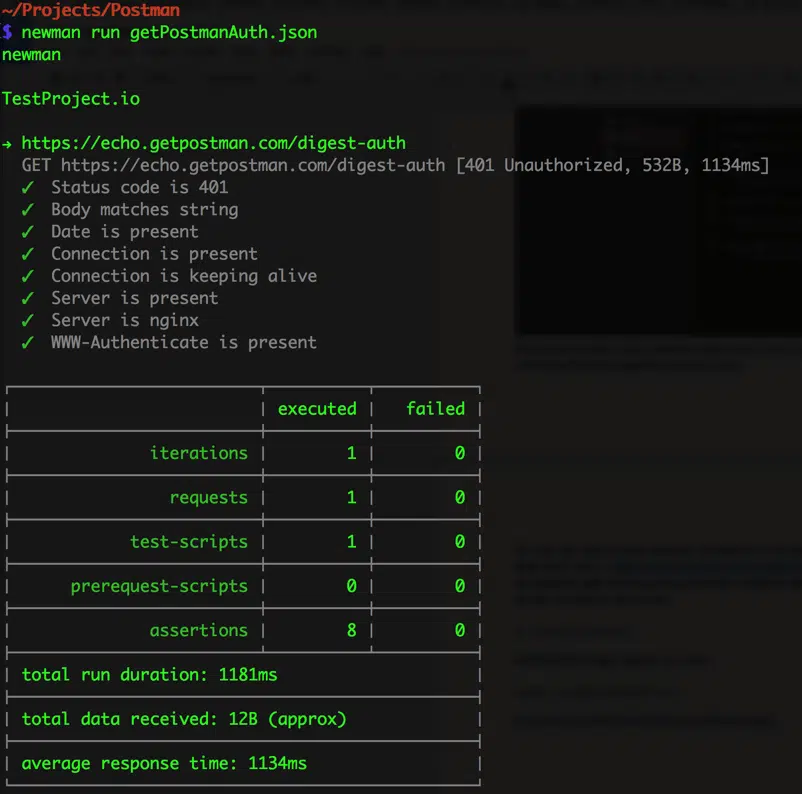Screen dimensions: 802x794
Task: Click the arrow before the digest-auth URL
Action: pos(8,143)
